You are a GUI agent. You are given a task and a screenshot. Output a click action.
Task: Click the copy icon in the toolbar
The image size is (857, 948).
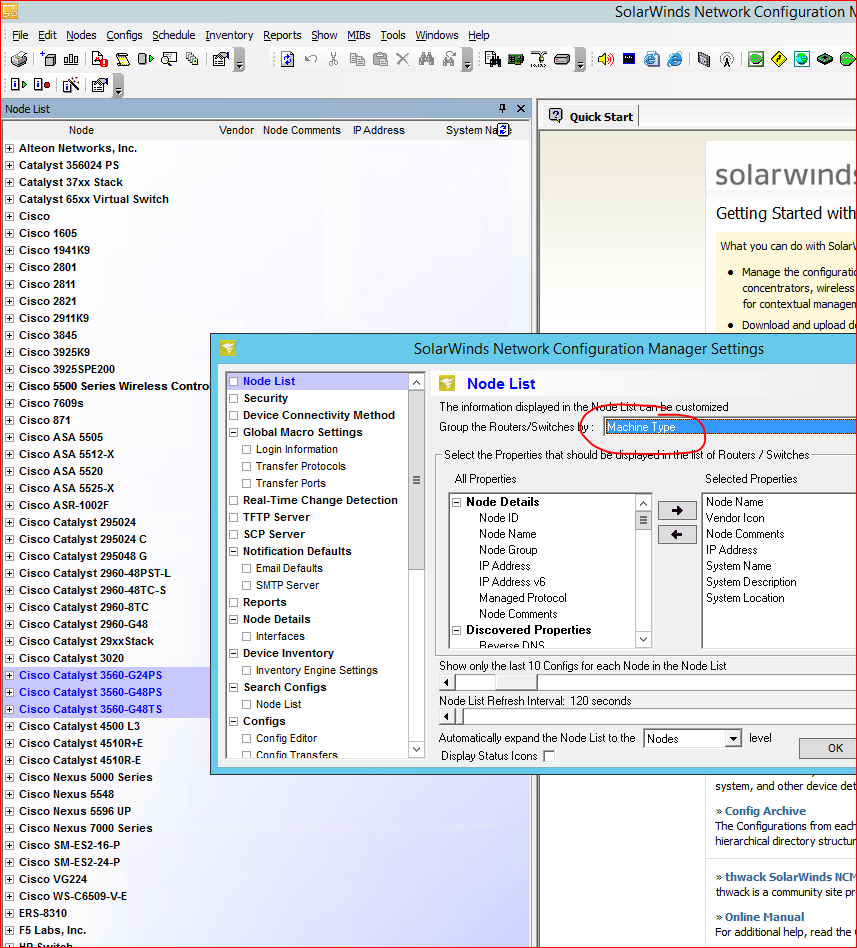357,59
